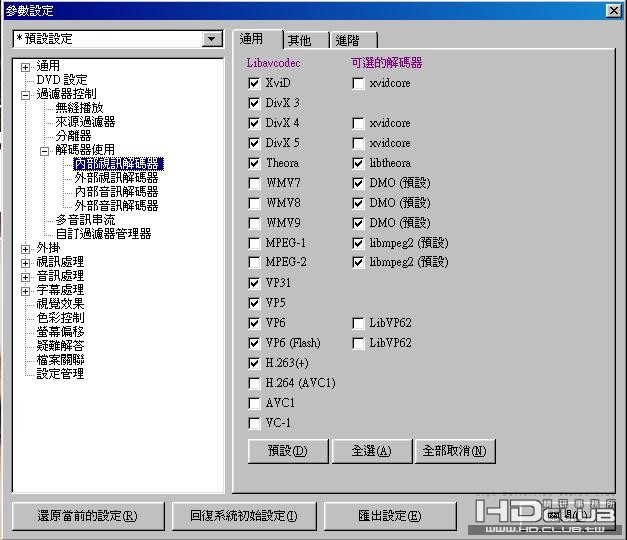Close the 參數設定 dialog
The height and width of the screenshot is (540, 627).
pyautogui.click(x=614, y=10)
